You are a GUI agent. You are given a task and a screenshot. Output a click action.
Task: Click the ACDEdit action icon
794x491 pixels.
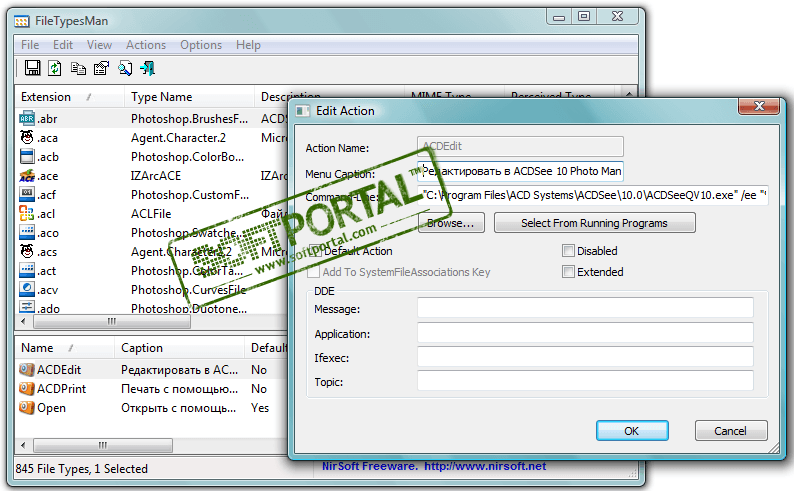[x=27, y=370]
